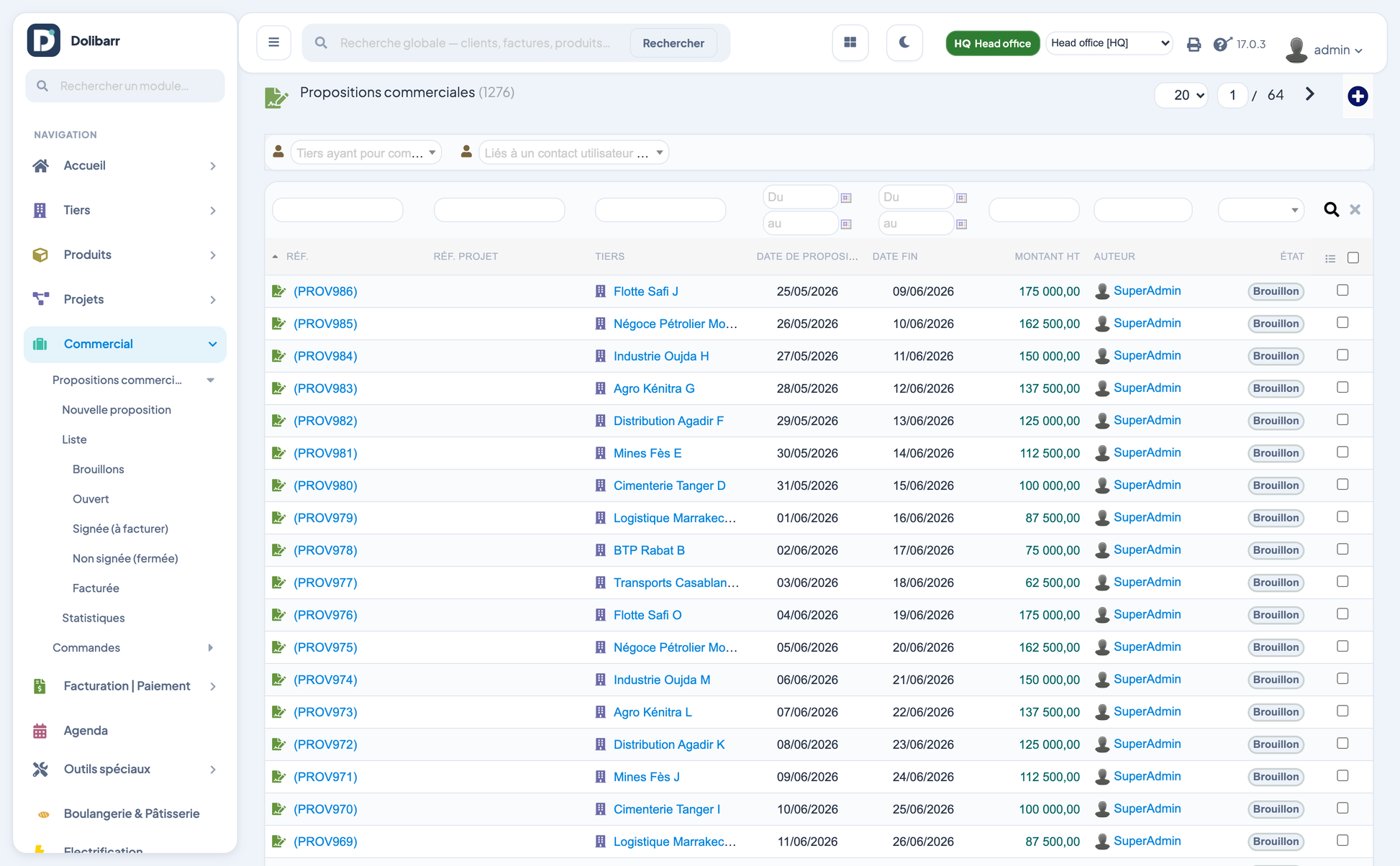The image size is (1400, 866).
Task: Click the Réf. filter input field
Action: coord(337,210)
